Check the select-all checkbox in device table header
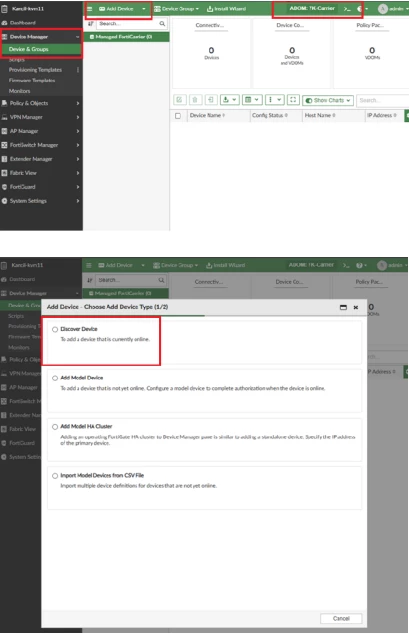 tap(178, 116)
